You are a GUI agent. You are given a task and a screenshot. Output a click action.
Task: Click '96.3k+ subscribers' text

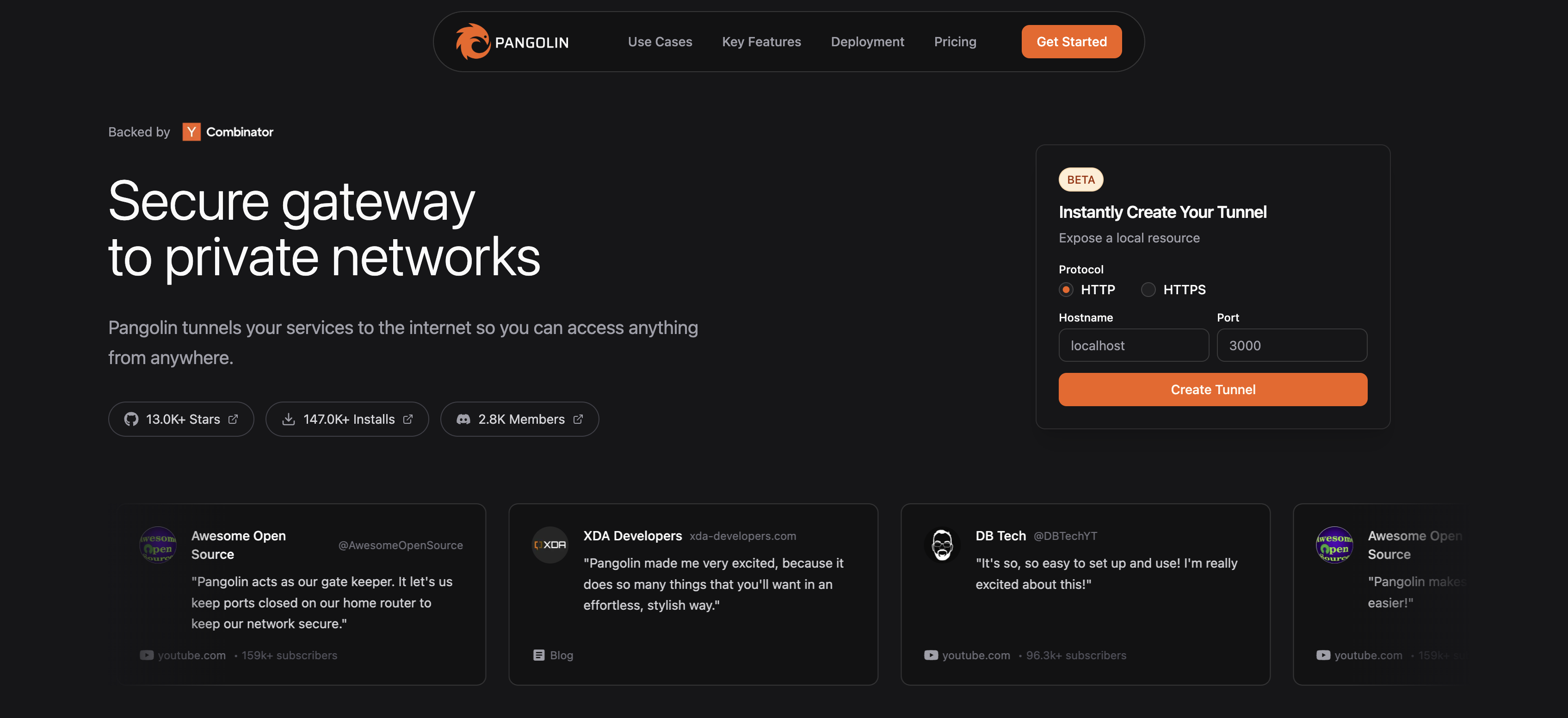1075,655
